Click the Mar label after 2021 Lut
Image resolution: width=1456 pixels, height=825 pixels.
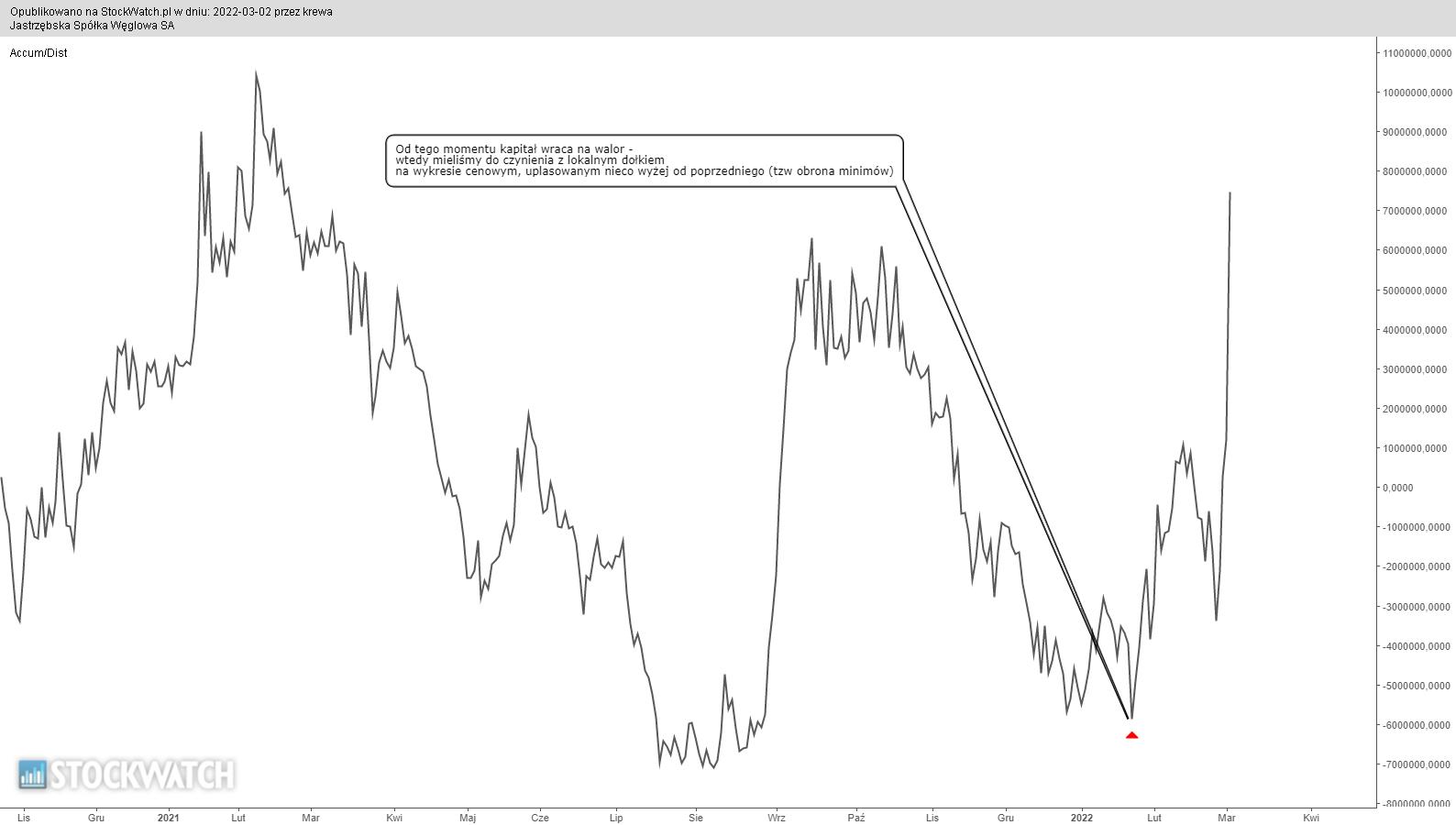311,818
